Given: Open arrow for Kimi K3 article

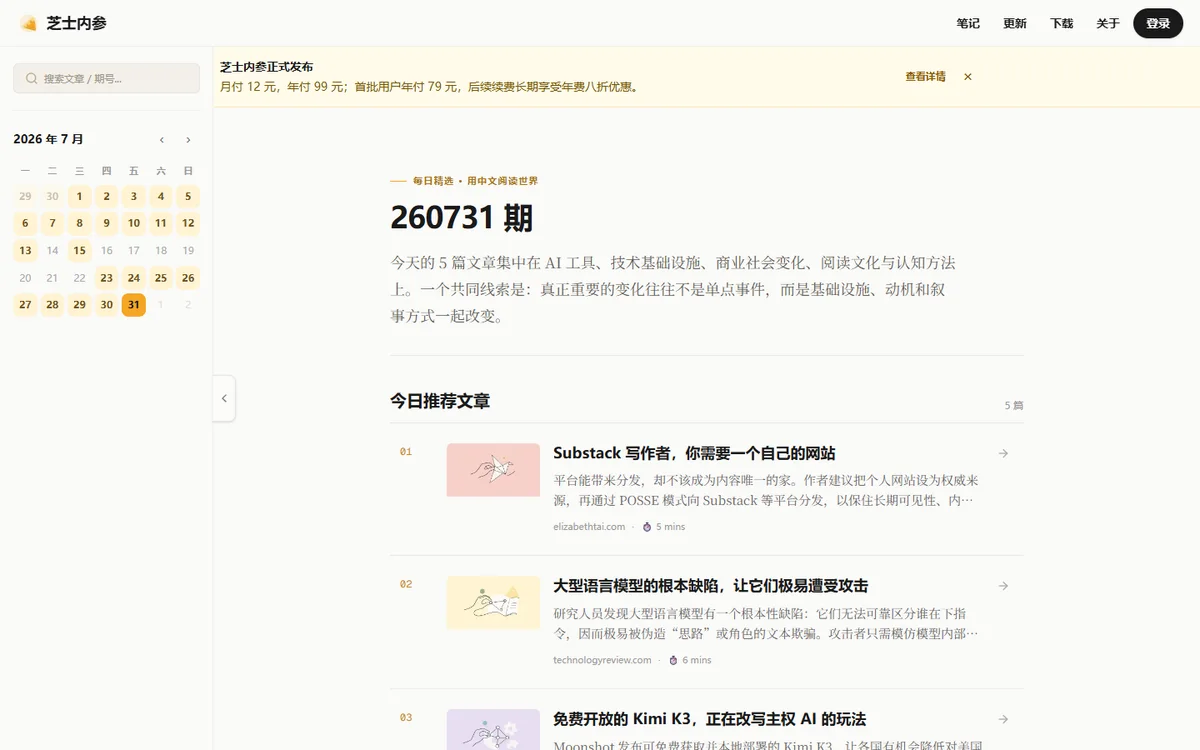Looking at the screenshot, I should 1003,719.
